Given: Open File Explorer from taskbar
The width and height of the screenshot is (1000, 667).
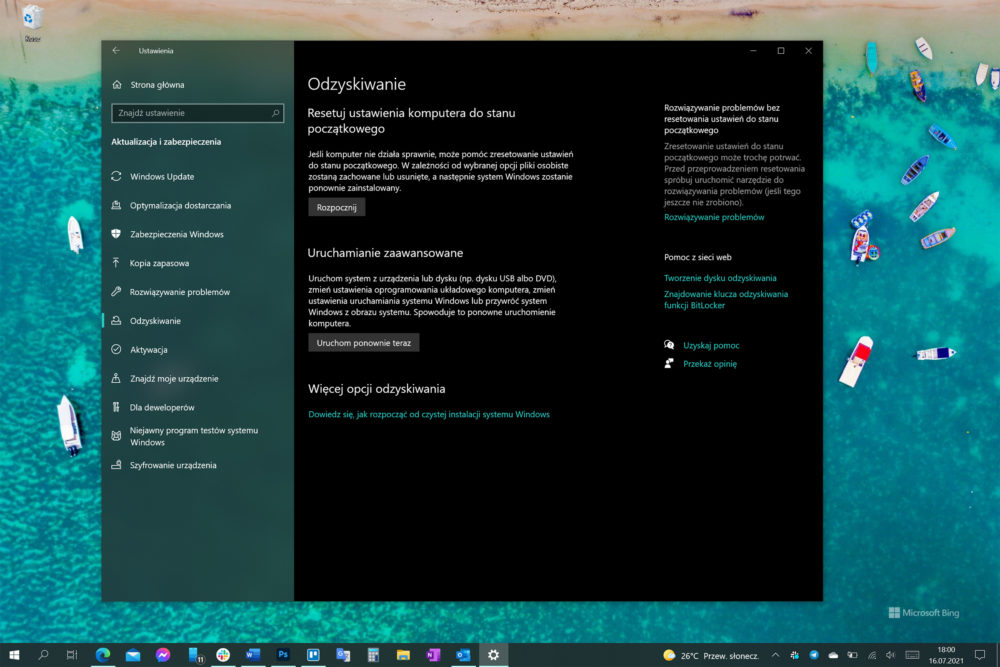Looking at the screenshot, I should 403,655.
